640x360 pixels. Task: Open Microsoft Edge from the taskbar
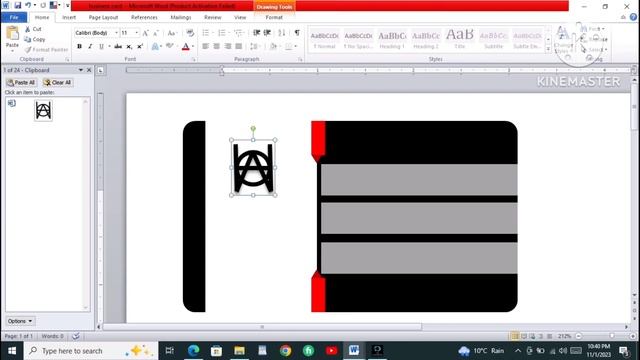(x=193, y=351)
